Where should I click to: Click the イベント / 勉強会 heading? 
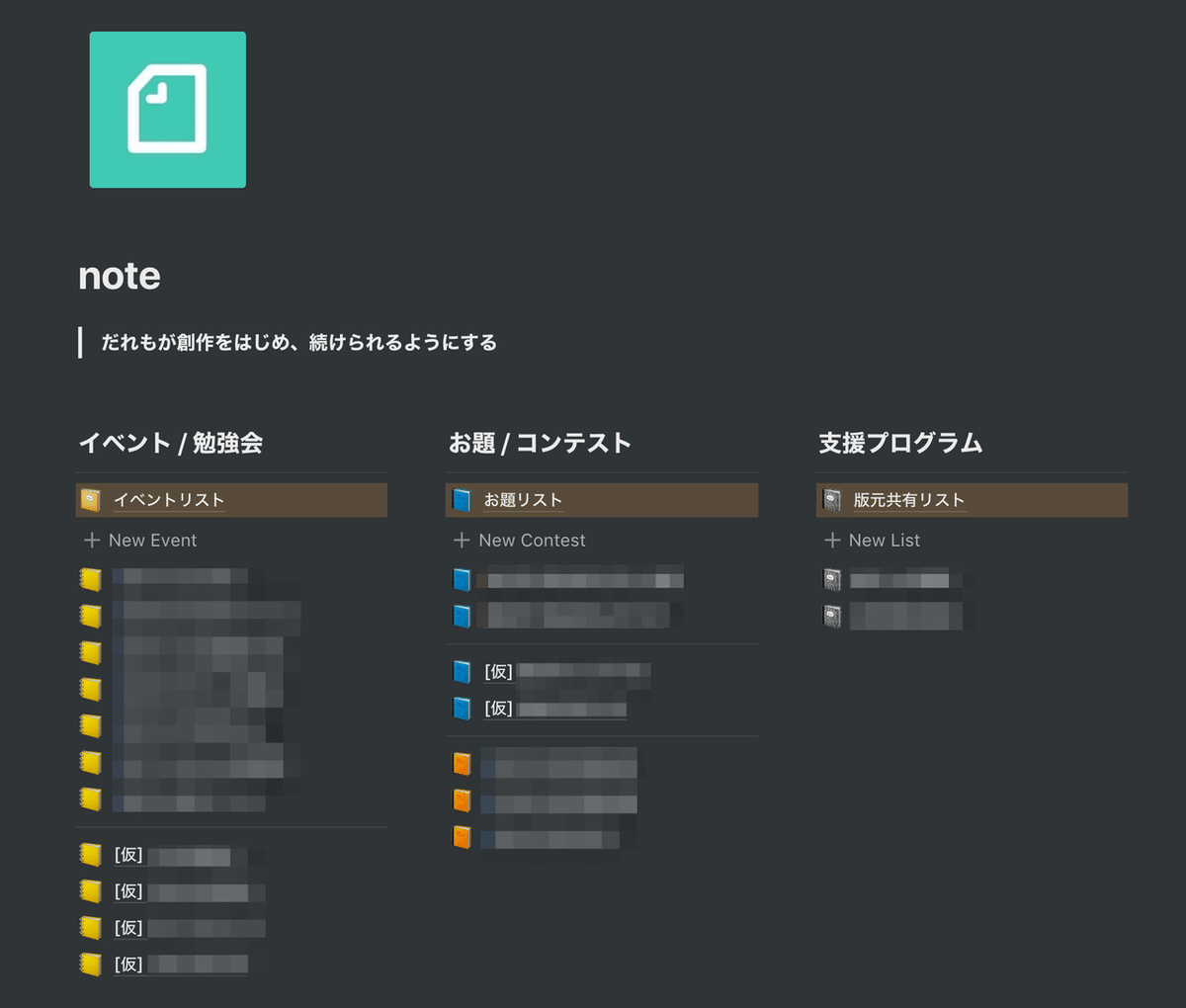tap(170, 443)
